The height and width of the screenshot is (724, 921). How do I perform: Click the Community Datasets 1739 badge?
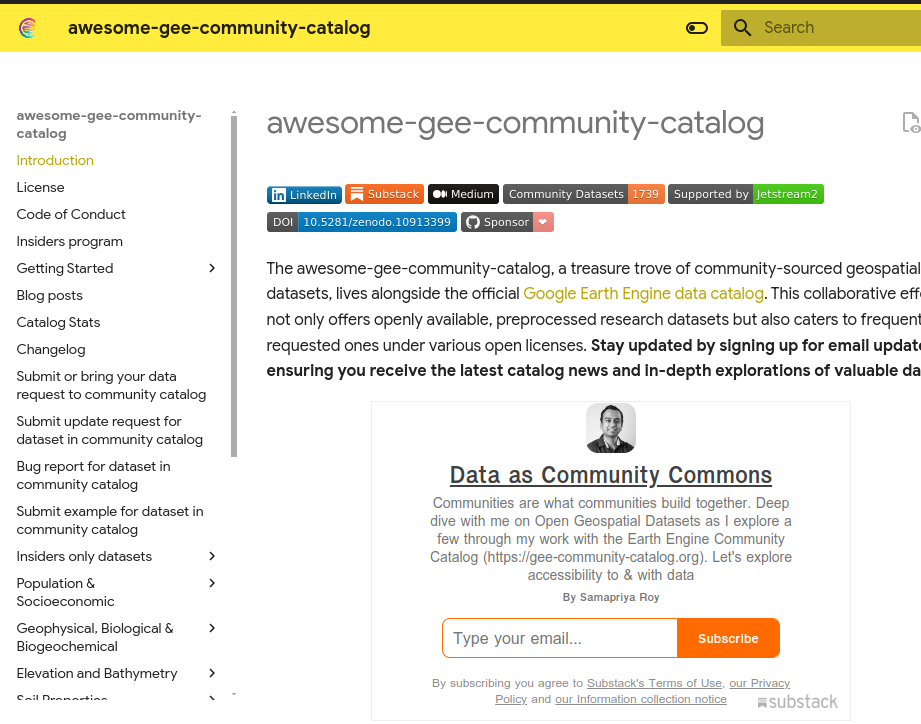583,195
